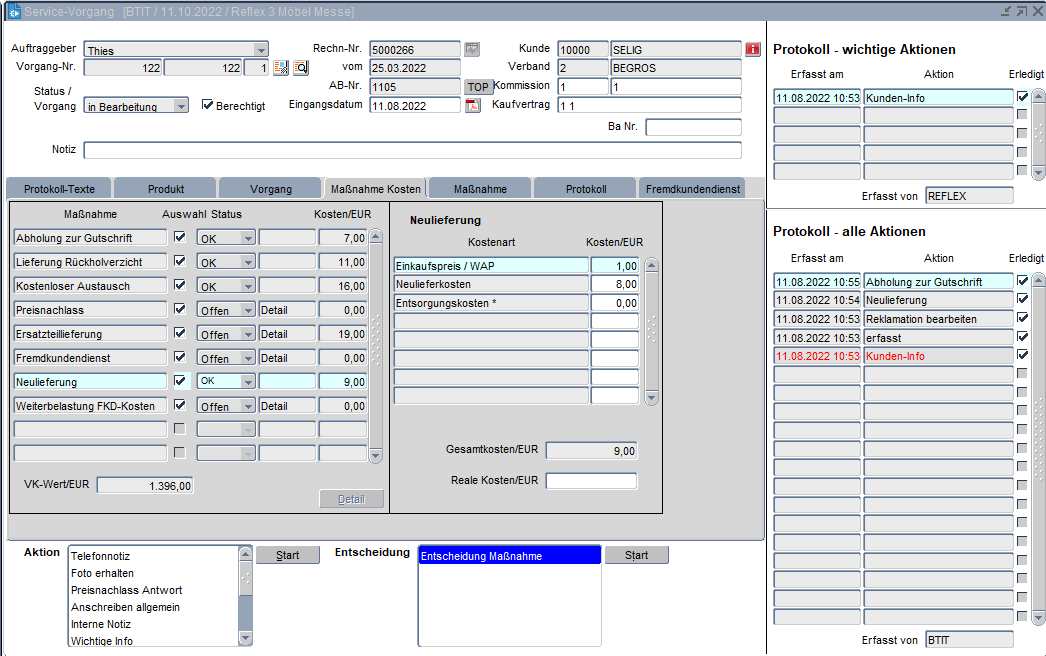Switch to the Protokoll-Texte tab

pyautogui.click(x=59, y=188)
